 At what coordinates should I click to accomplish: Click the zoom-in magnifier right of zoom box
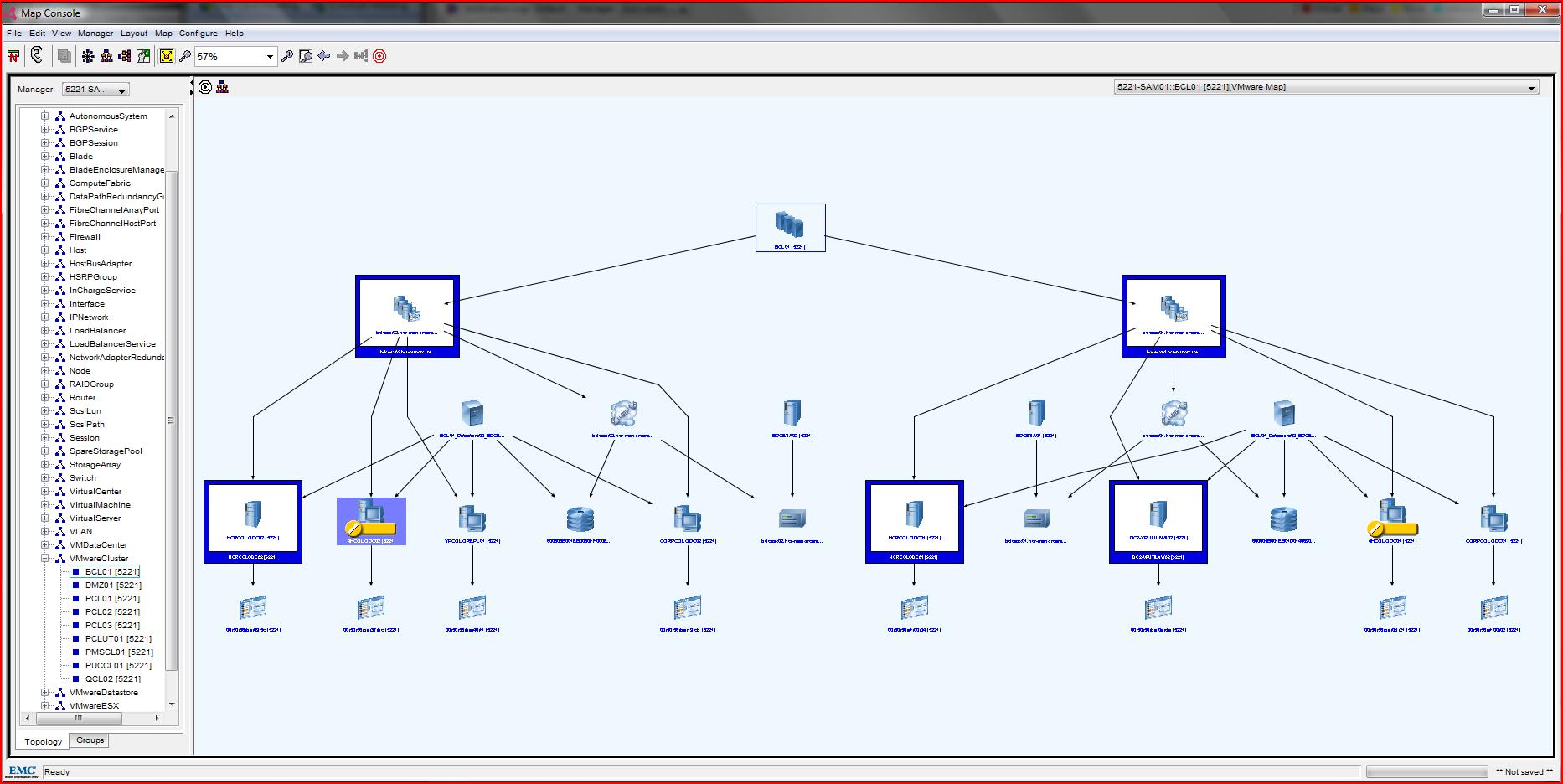286,56
